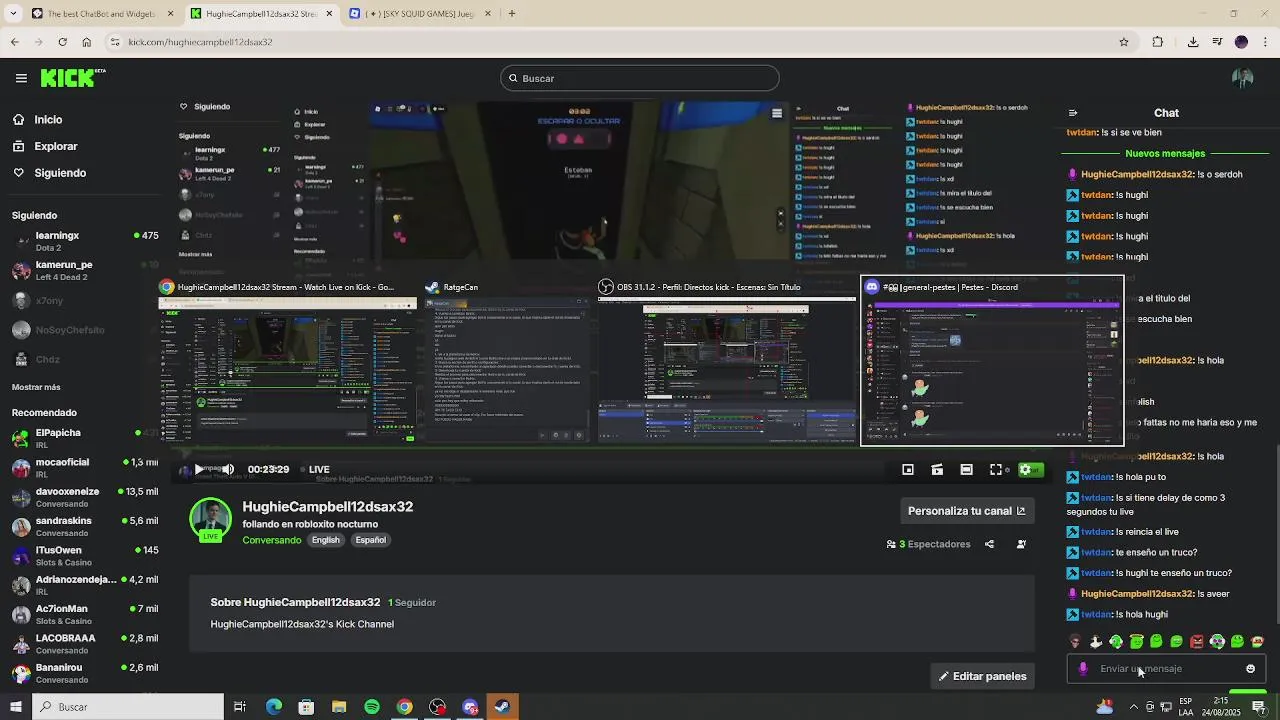Open browser downloads
Screen dimensions: 1280x720
pyautogui.click(x=1193, y=42)
